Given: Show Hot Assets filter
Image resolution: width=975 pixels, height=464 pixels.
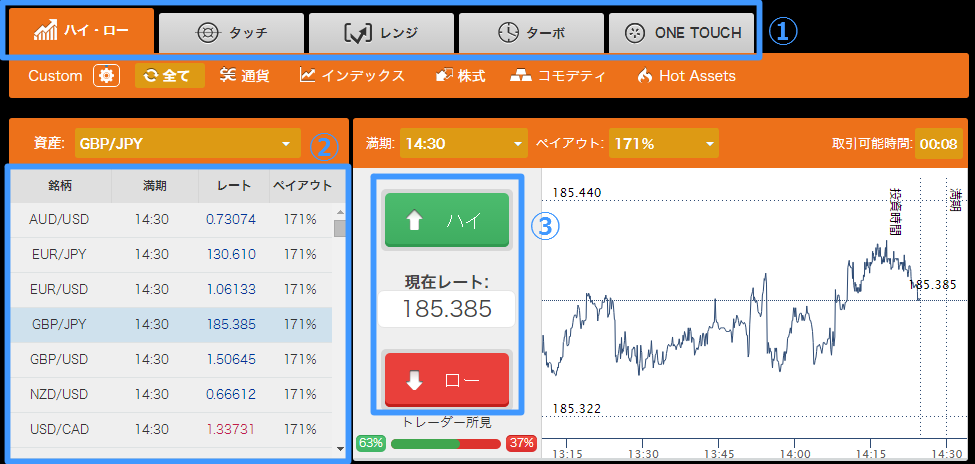Looking at the screenshot, I should click(x=686, y=76).
